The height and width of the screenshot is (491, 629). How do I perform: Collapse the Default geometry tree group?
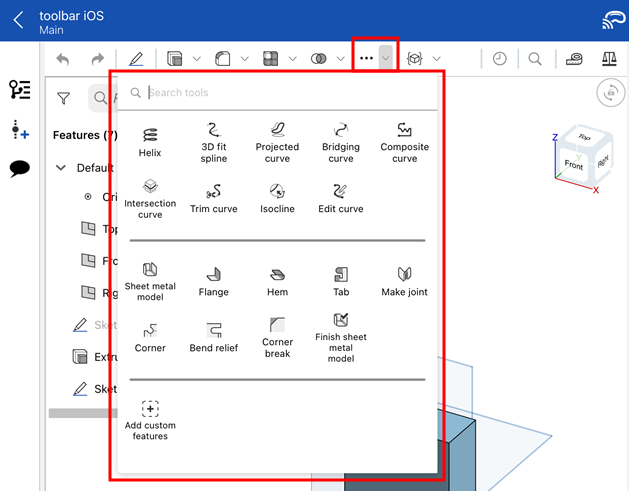[61, 168]
